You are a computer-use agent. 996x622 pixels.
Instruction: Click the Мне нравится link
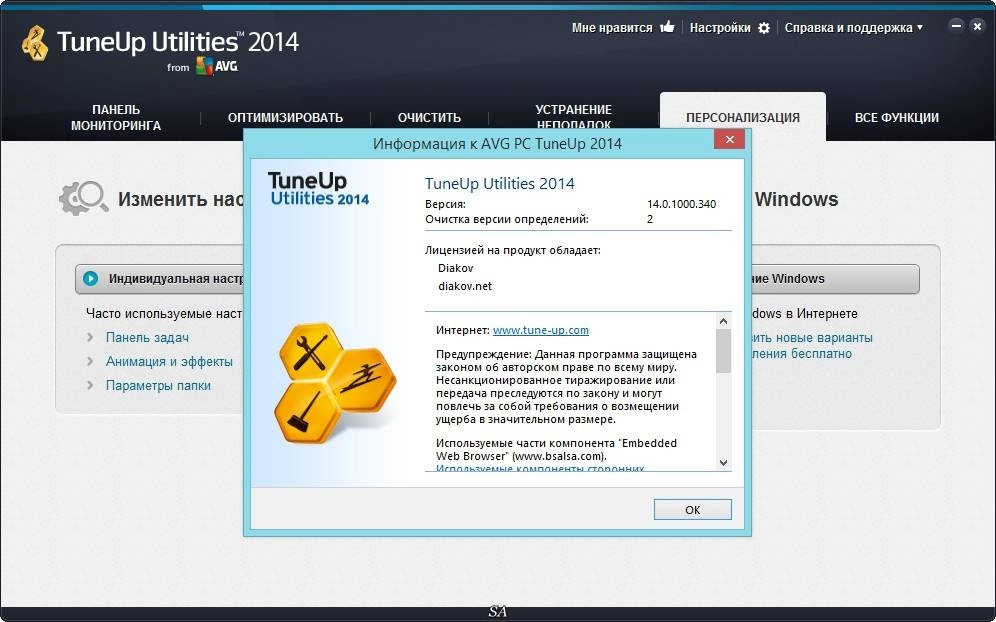(612, 27)
